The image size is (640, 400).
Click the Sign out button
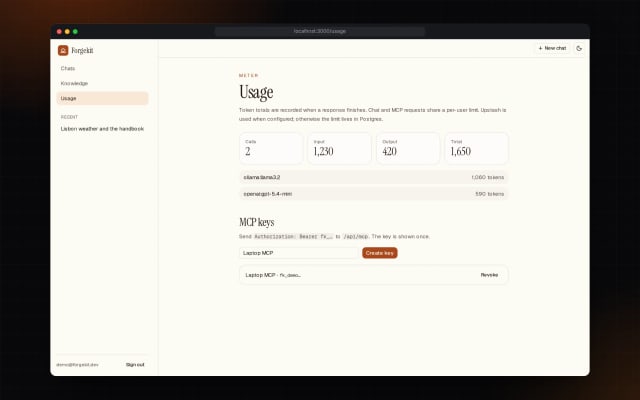pos(135,364)
